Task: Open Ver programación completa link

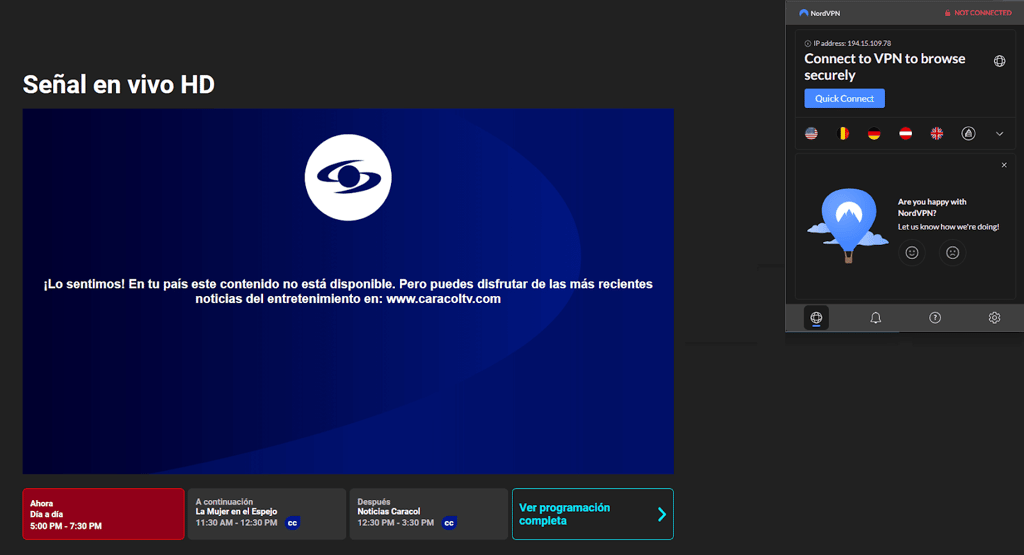Action: 592,514
